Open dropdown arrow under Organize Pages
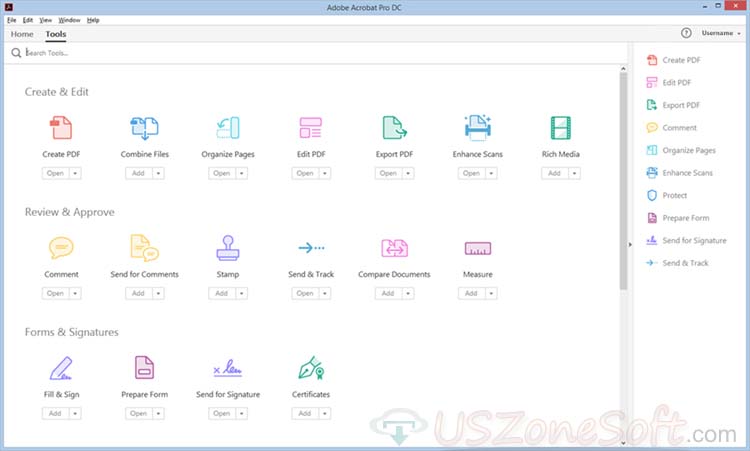Screen dimensions: 750x451 [x=242, y=173]
